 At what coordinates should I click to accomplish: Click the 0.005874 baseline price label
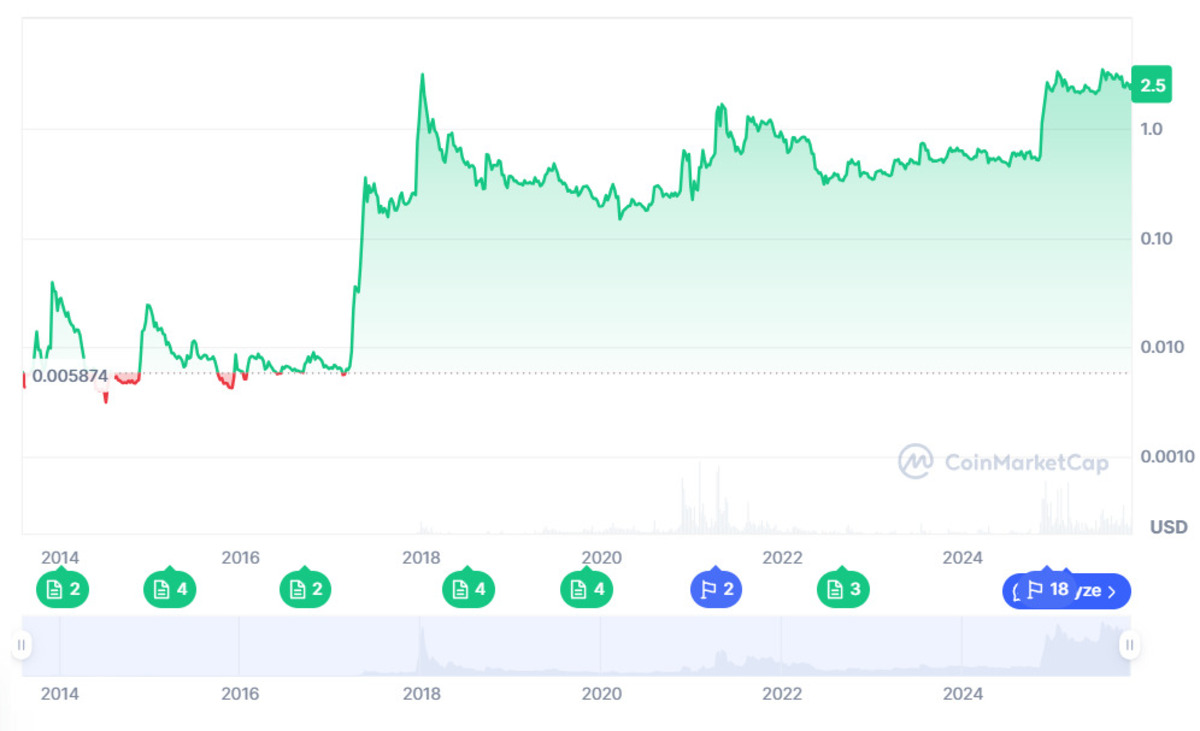click(x=69, y=376)
